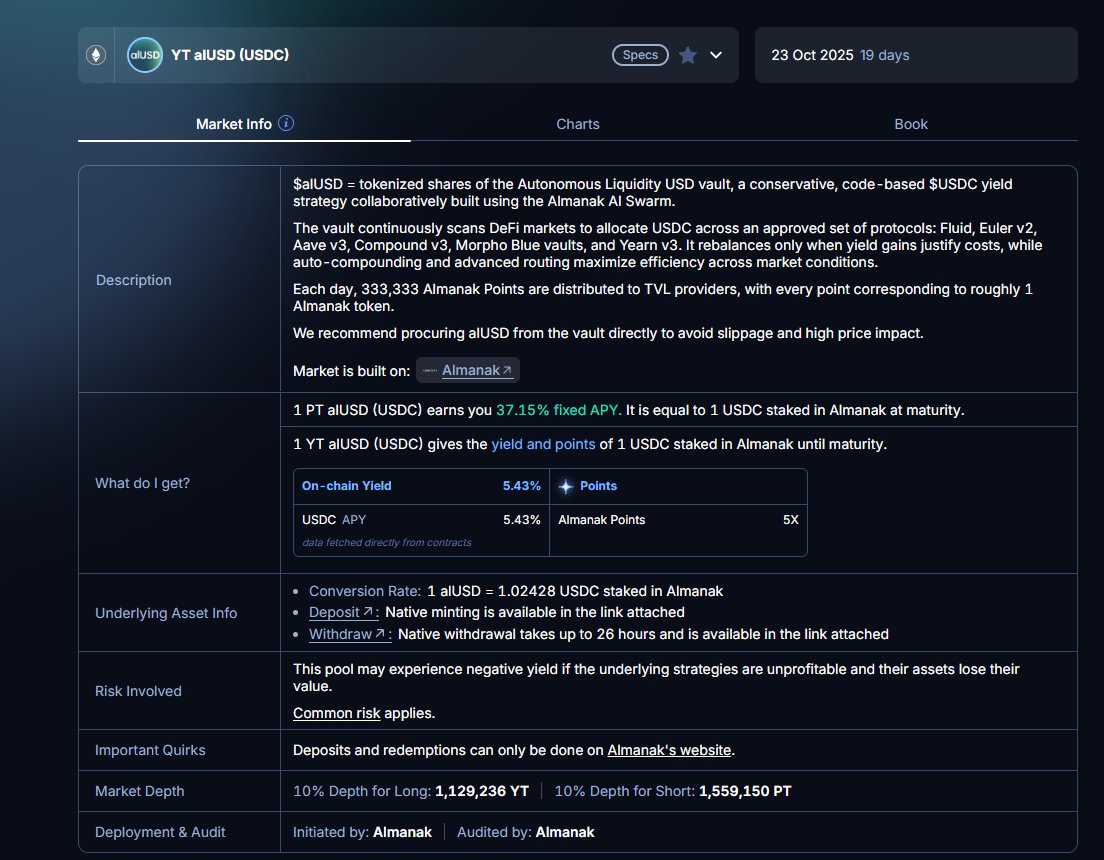The width and height of the screenshot is (1104, 860).
Task: Click the Points sparkle icon
Action: [x=566, y=486]
